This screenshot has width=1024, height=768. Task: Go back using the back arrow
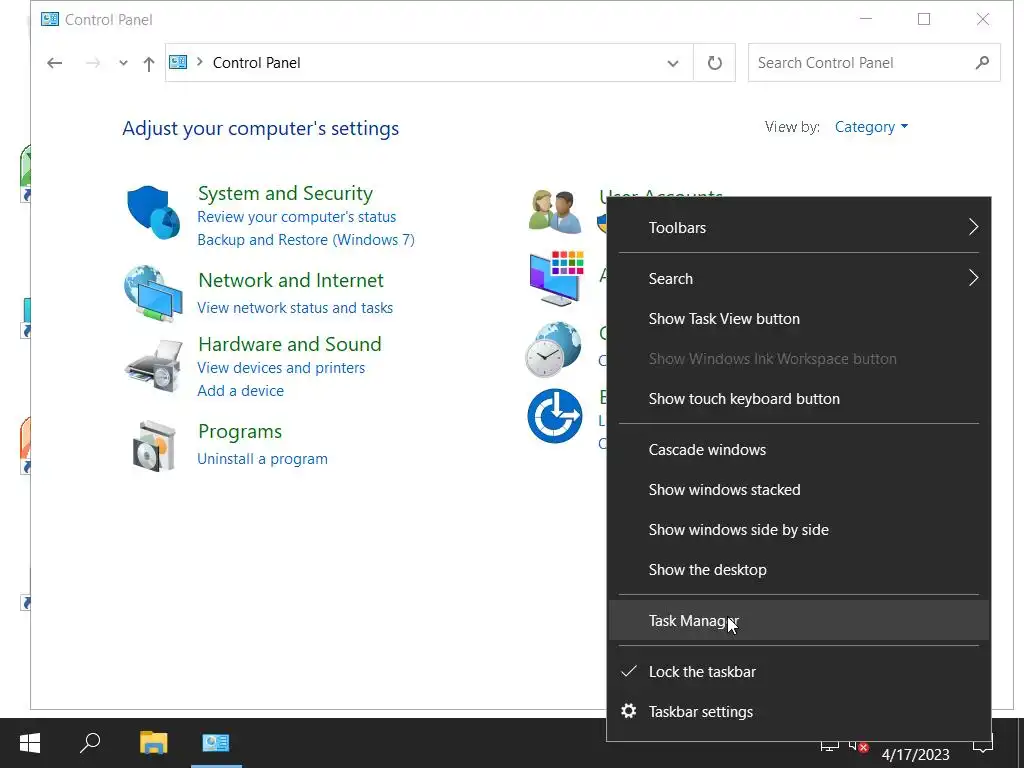click(55, 63)
